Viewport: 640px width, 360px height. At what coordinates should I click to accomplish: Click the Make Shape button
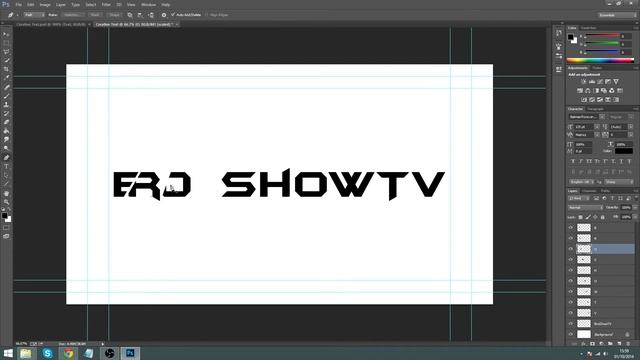click(x=114, y=15)
